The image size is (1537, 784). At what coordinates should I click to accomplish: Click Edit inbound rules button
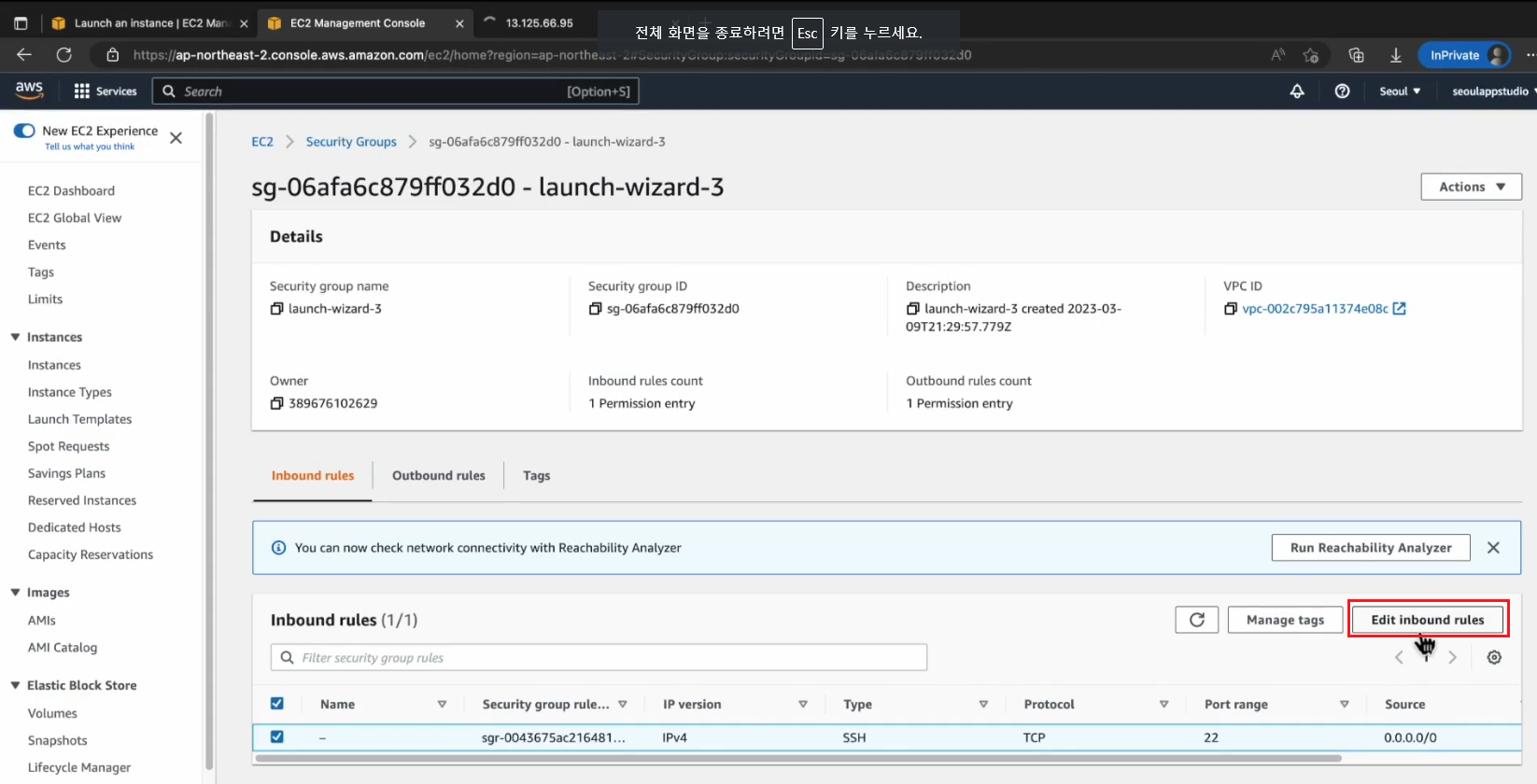(x=1427, y=620)
